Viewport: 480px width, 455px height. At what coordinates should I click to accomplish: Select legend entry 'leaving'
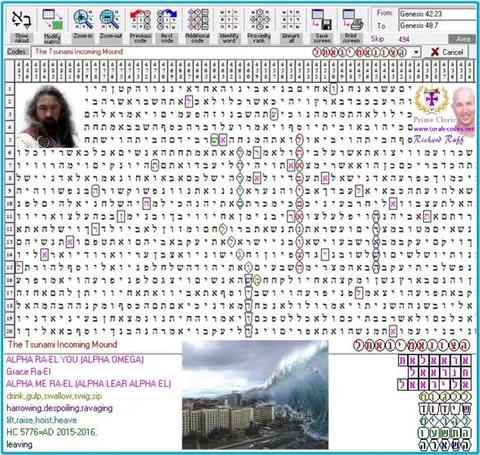point(19,445)
